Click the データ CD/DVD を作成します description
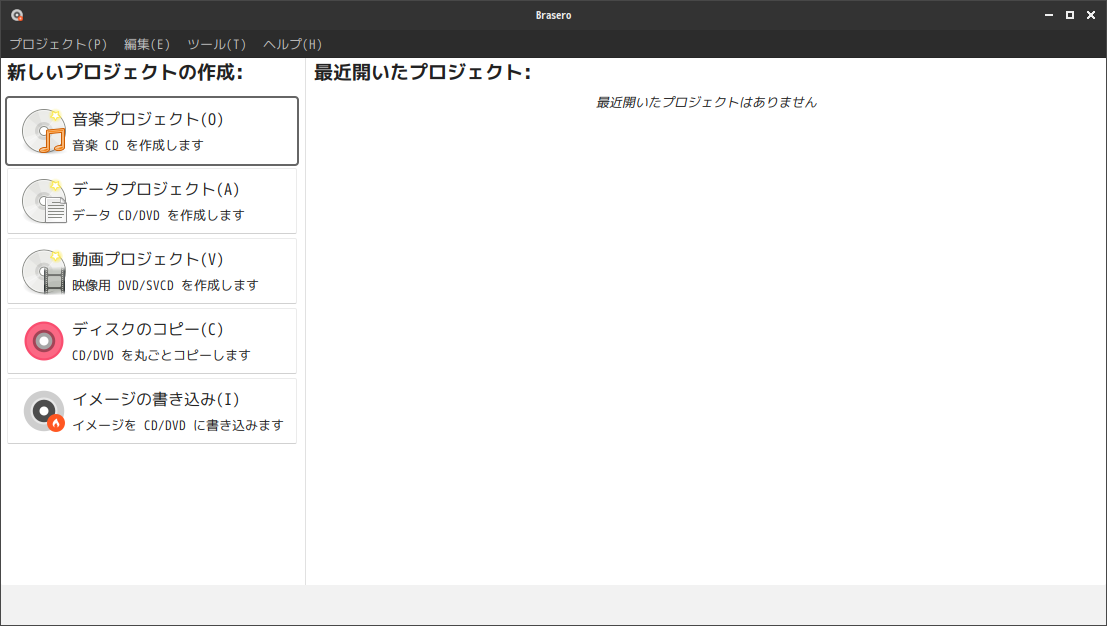 pos(158,215)
